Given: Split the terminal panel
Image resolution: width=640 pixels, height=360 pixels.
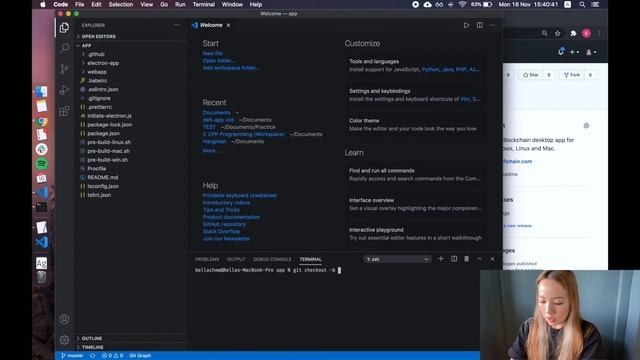Looking at the screenshot, I should tap(454, 259).
